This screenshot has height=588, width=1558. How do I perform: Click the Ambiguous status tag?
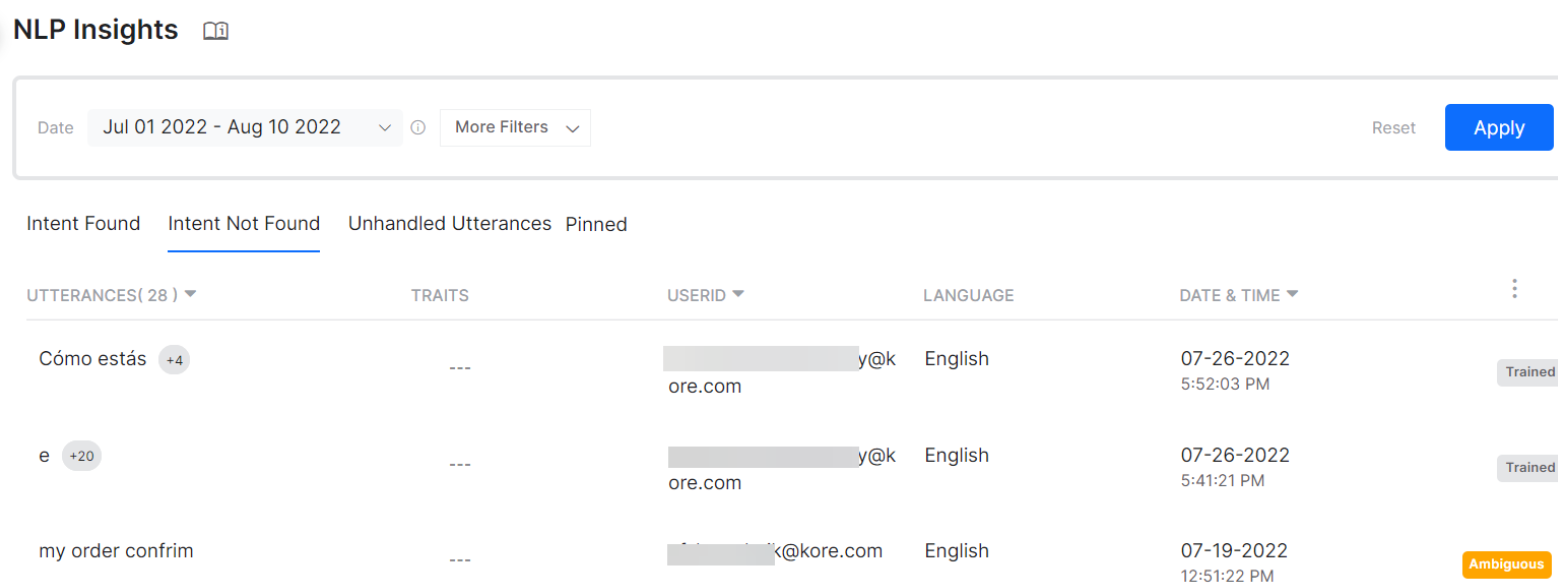1506,565
